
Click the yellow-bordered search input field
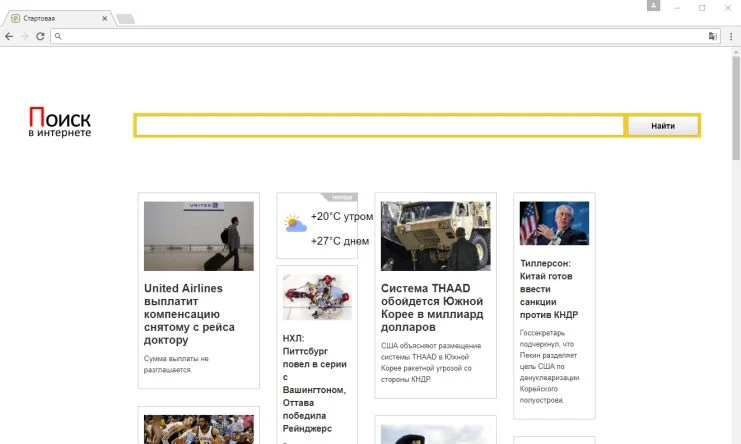[x=379, y=126]
